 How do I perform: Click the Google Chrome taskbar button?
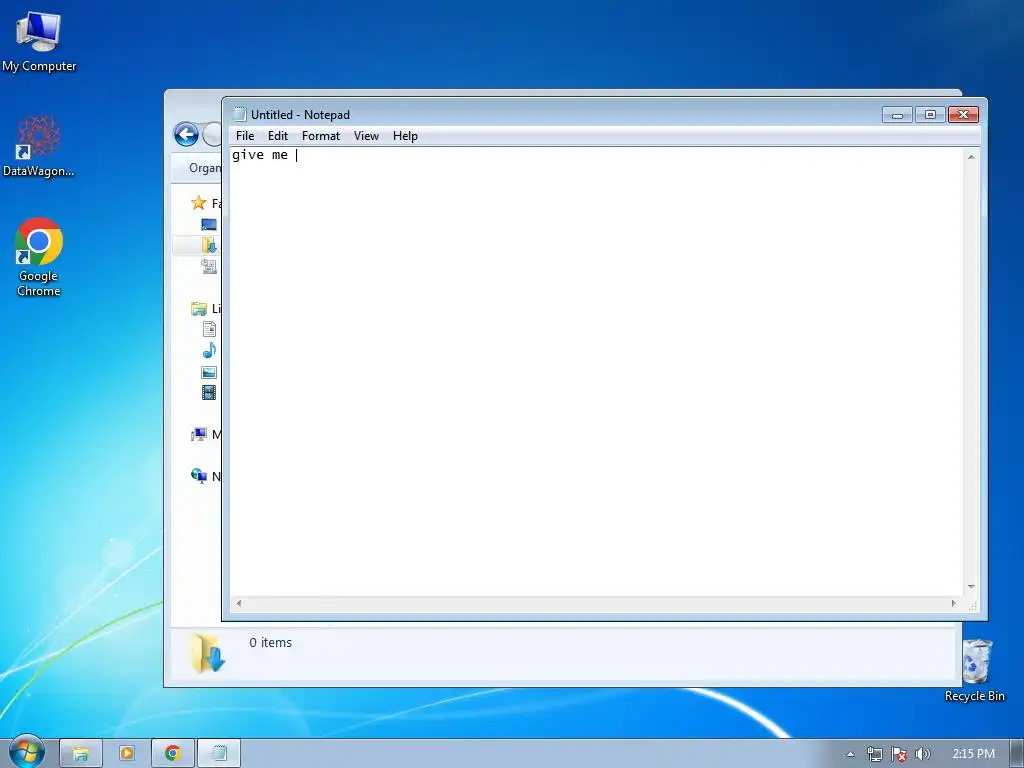pyautogui.click(x=173, y=754)
